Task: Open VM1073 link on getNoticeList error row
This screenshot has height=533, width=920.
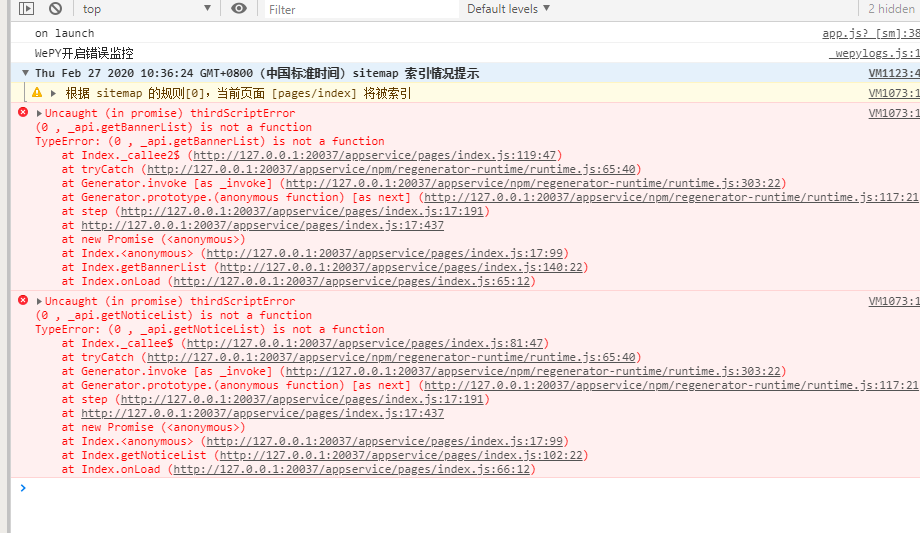Action: [x=894, y=301]
